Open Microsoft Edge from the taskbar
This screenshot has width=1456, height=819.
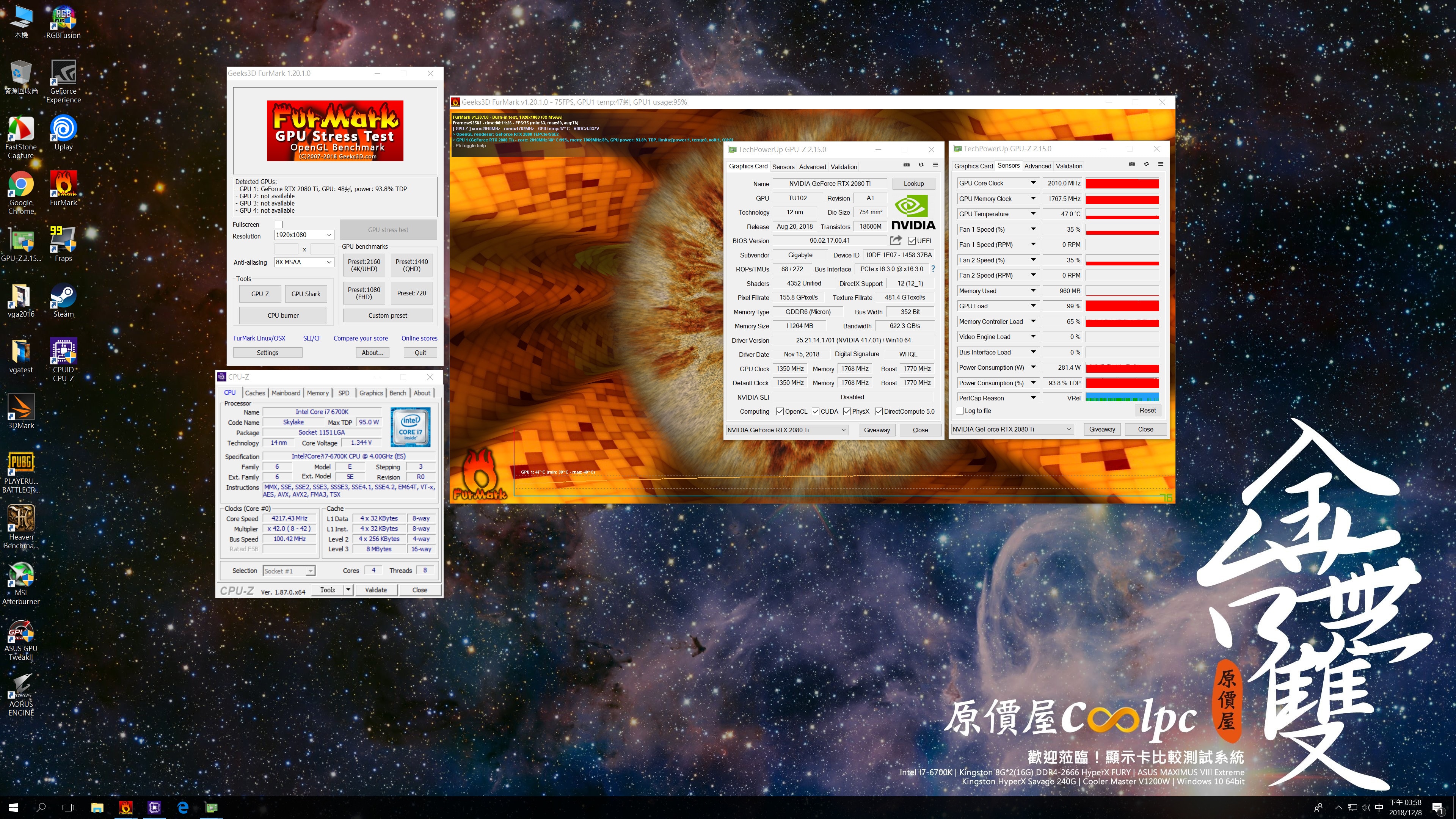coord(182,807)
